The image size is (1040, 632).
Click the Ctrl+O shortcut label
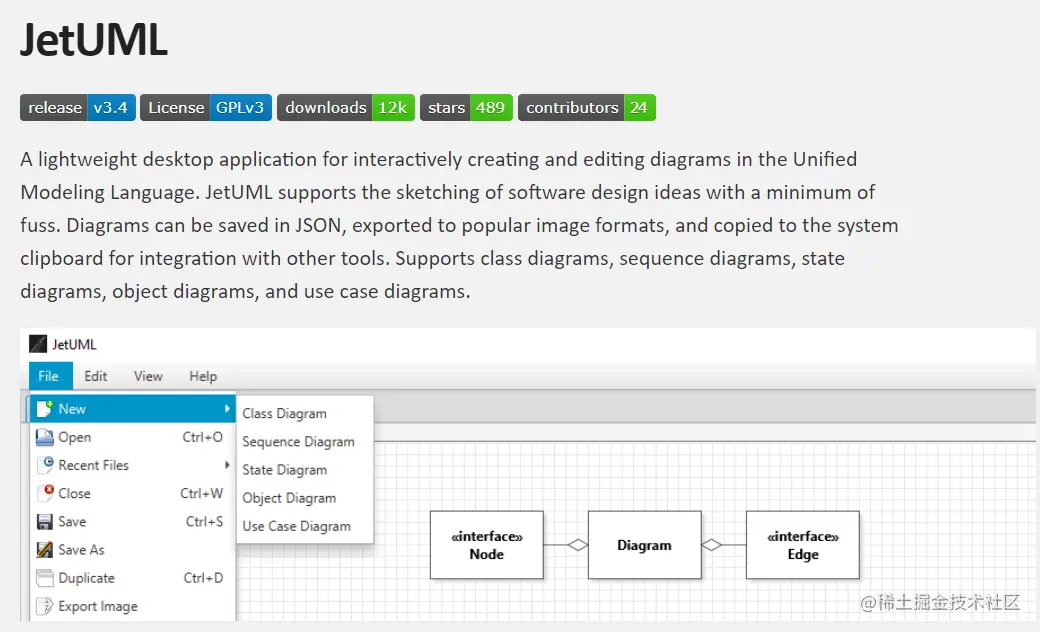202,437
